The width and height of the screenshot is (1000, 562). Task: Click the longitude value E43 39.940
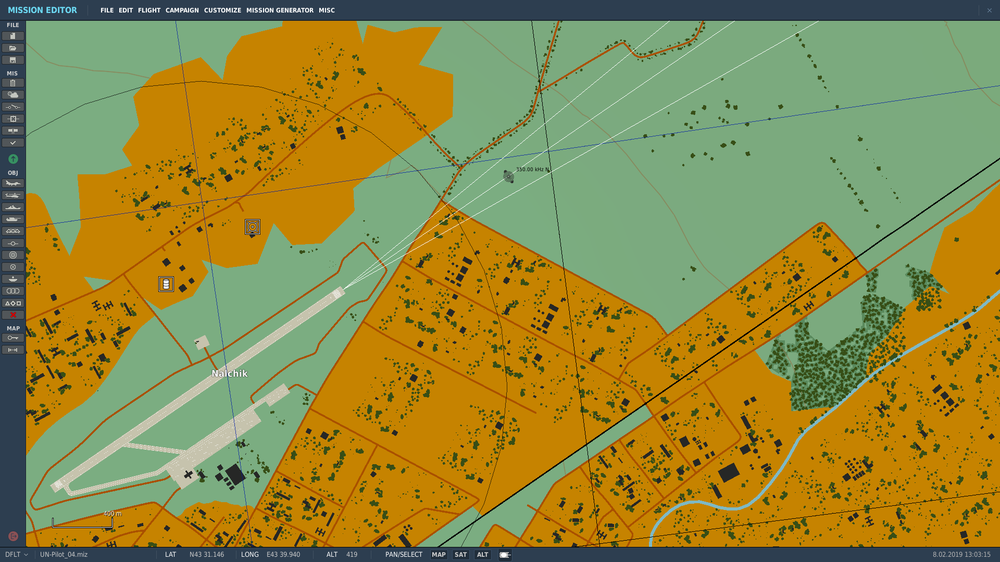[x=283, y=555]
